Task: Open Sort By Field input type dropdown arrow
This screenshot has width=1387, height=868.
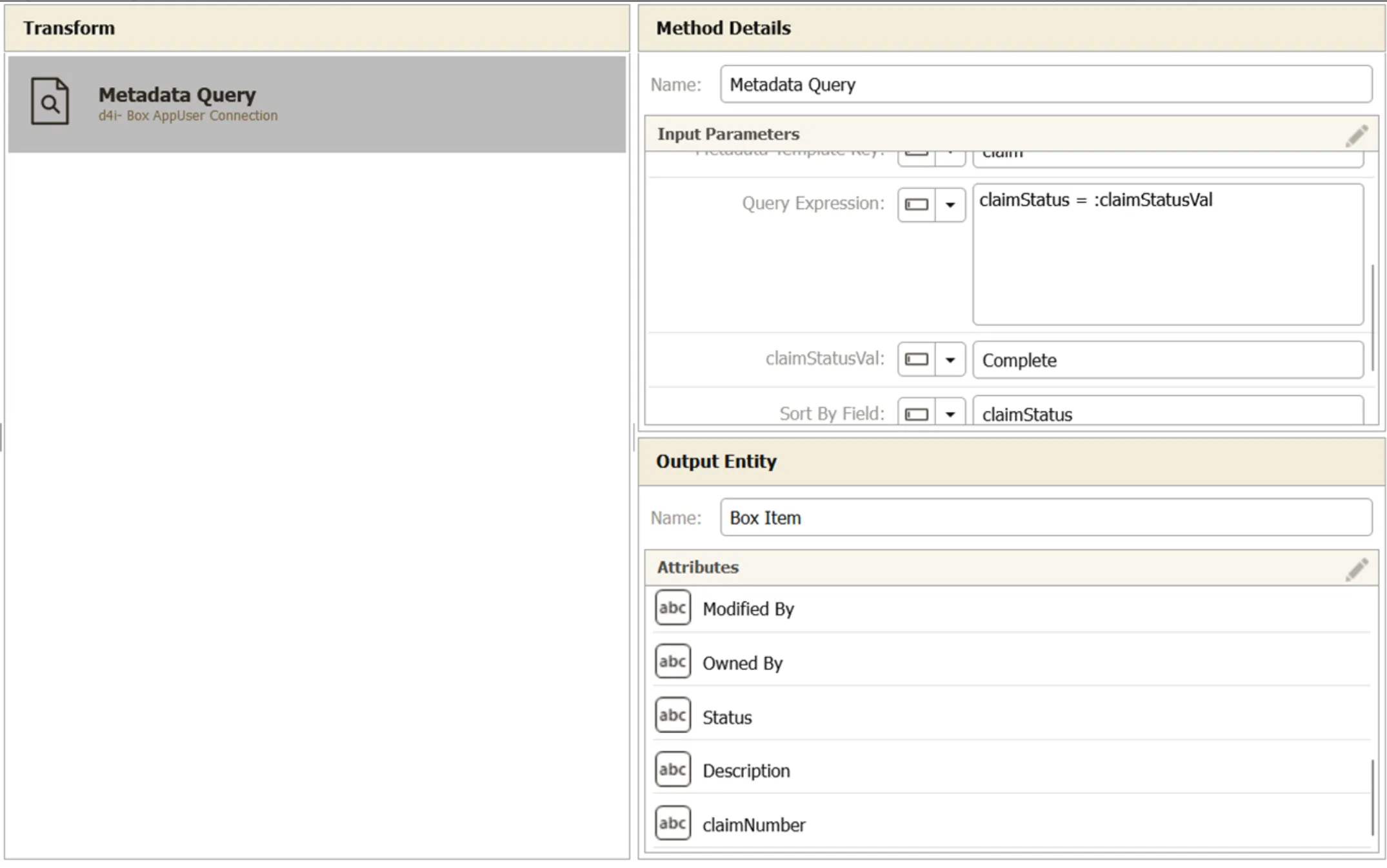Action: click(x=950, y=413)
